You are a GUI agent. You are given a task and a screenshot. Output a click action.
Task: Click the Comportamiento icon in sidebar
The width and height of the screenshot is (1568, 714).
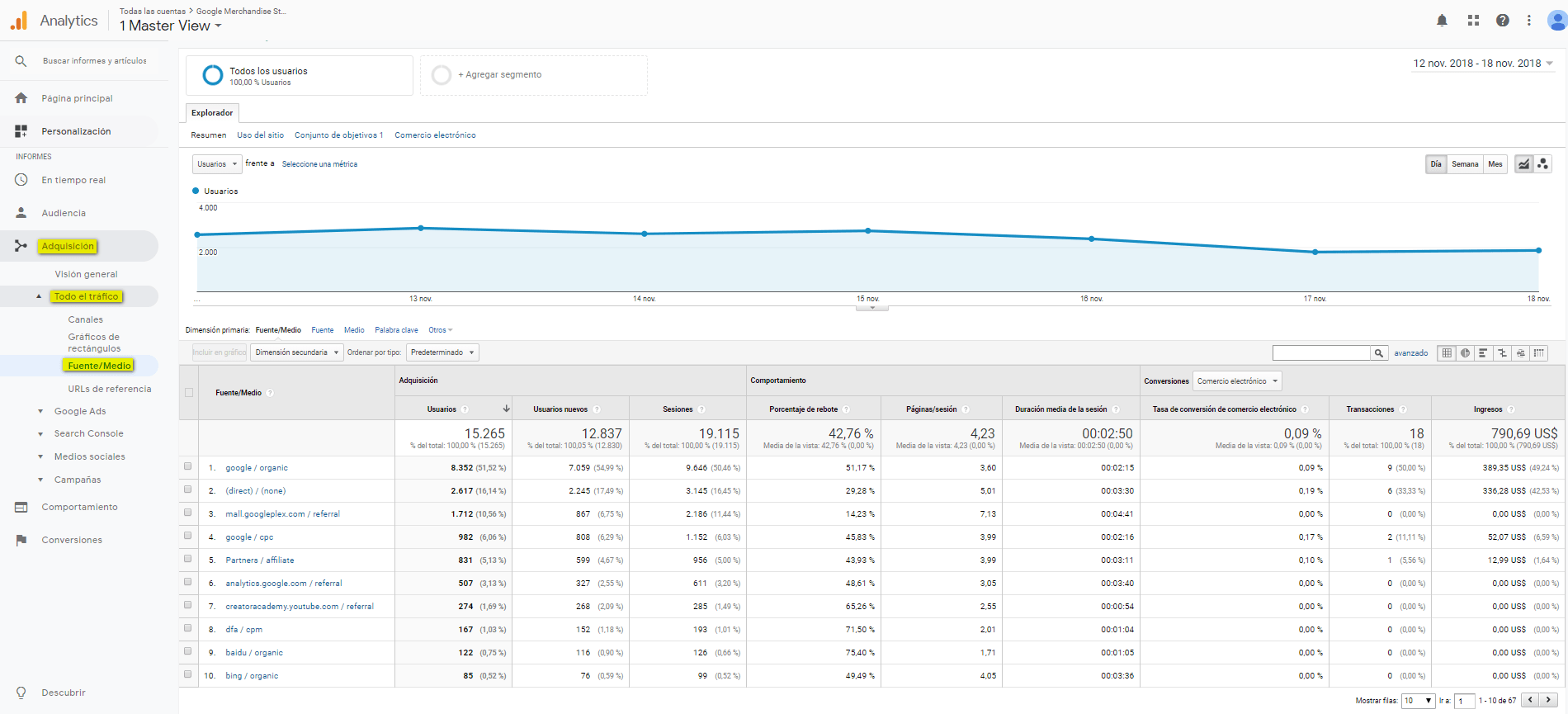tap(21, 507)
